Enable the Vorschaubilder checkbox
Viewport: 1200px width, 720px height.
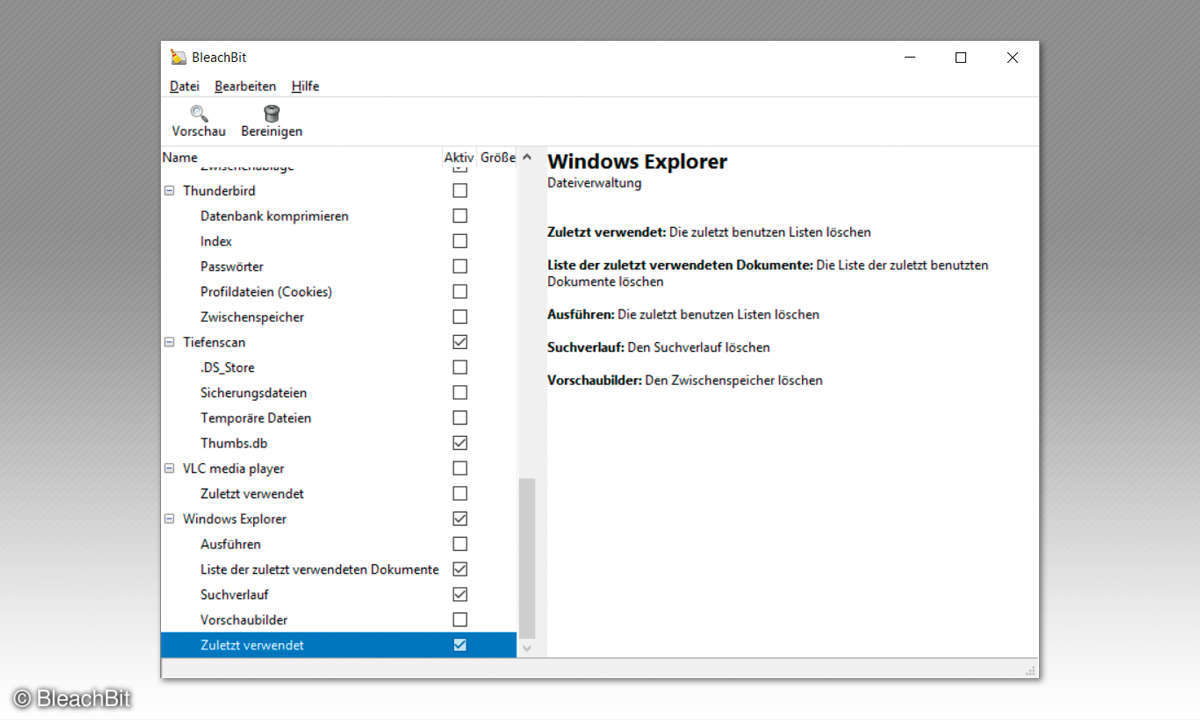(460, 620)
